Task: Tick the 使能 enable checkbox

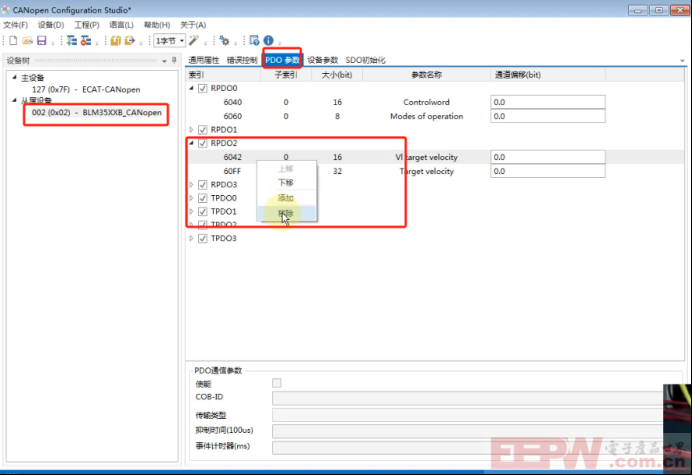Action: (277, 383)
